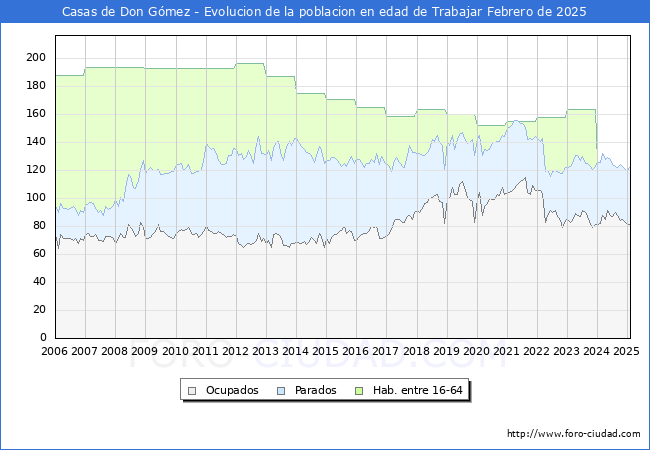650x450 pixels.
Task: Click the 2023 x-axis label
Action: pyautogui.click(x=566, y=351)
